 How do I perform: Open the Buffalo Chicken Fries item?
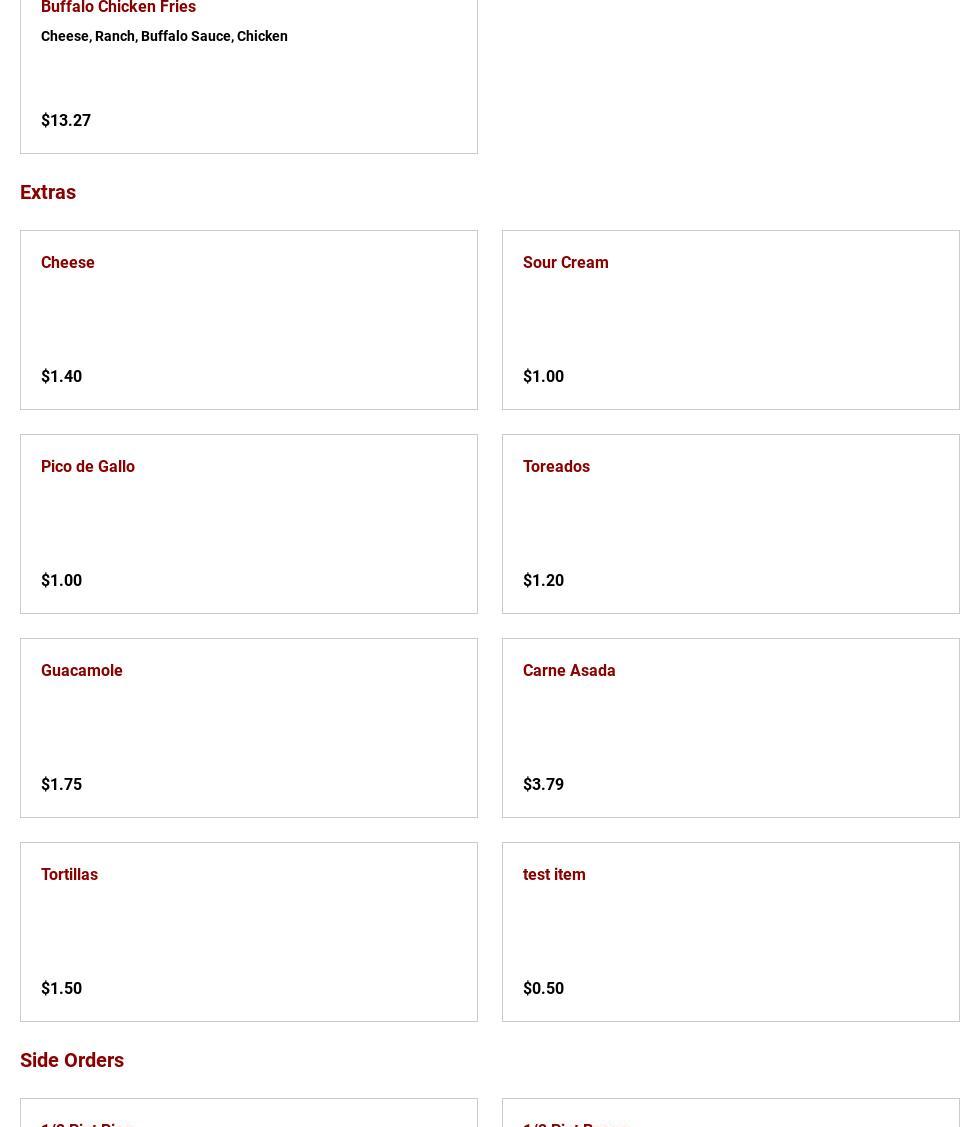[x=118, y=8]
